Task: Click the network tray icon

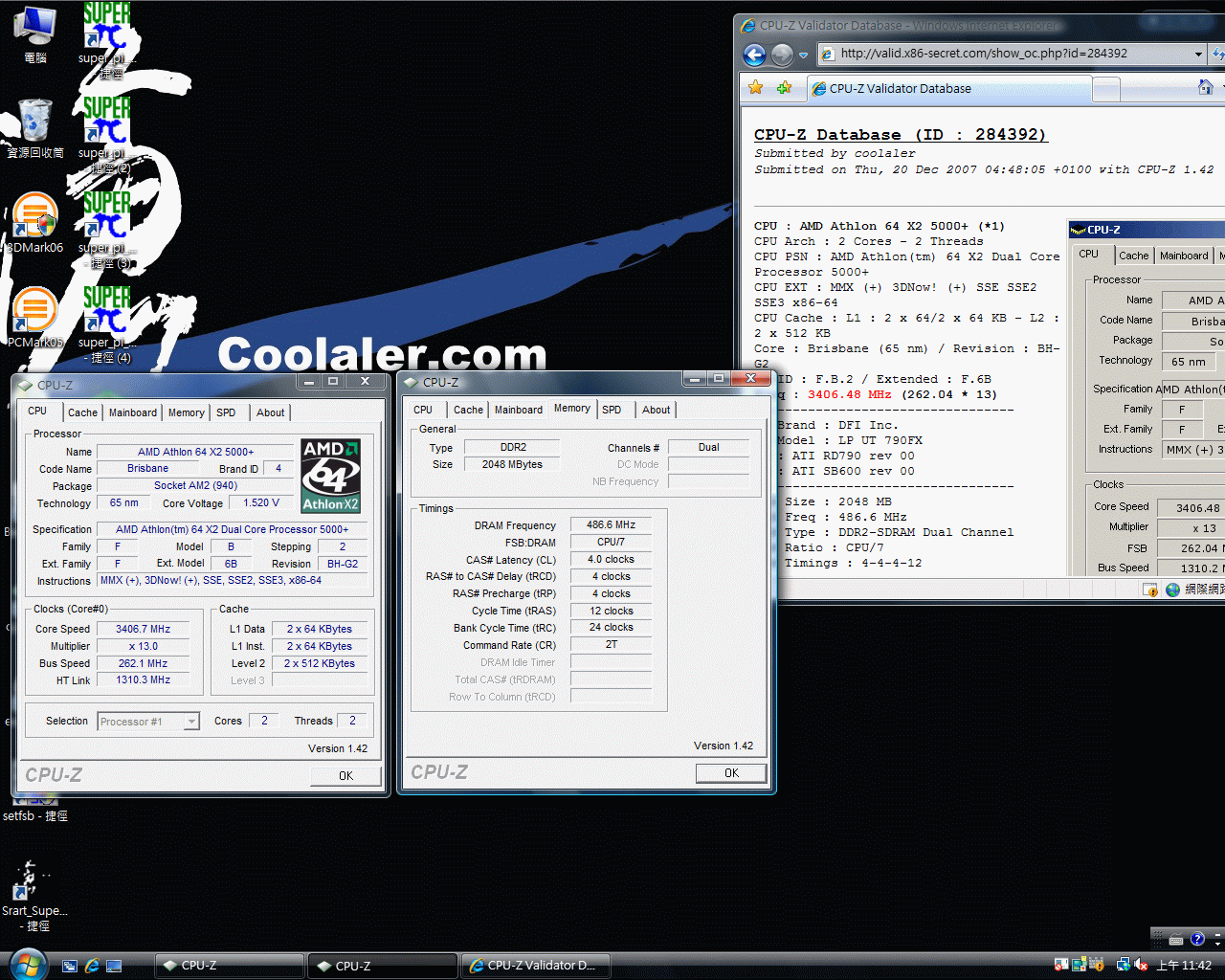Action: [1124, 965]
